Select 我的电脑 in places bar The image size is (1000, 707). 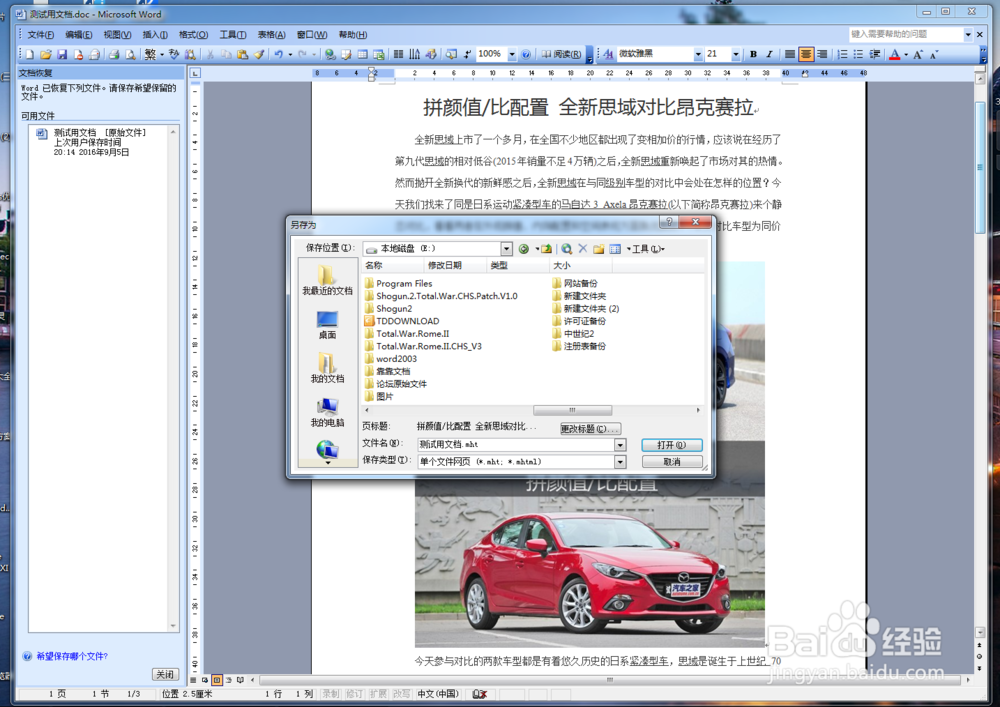tap(327, 412)
